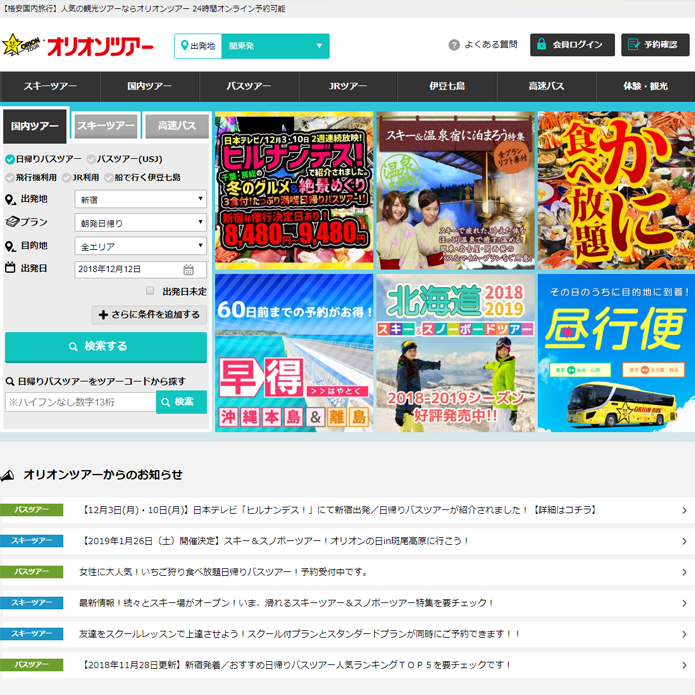Viewport: 695px width, 695px height.
Task: Open 国内ツアー in the main navigation bar
Action: point(149,86)
